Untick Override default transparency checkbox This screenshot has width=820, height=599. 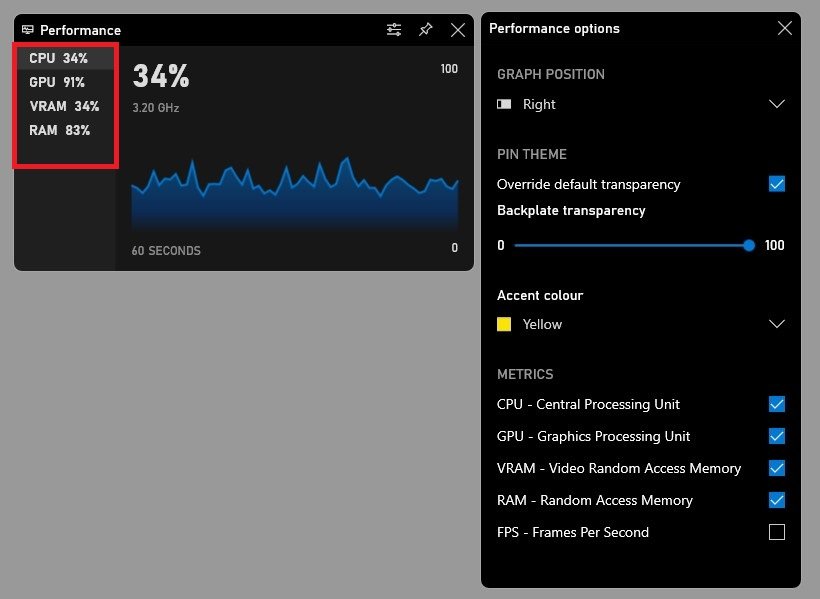pyautogui.click(x=777, y=184)
